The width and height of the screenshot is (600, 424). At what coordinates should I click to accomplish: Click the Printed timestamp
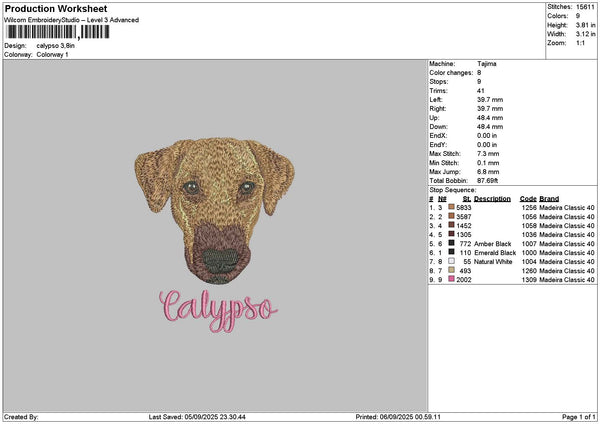(398, 417)
